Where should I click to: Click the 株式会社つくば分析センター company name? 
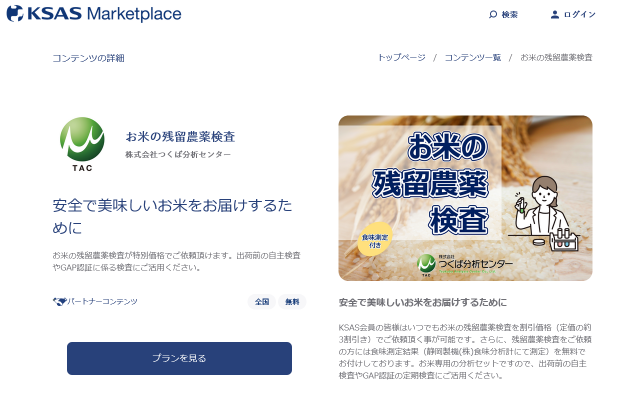(x=178, y=154)
